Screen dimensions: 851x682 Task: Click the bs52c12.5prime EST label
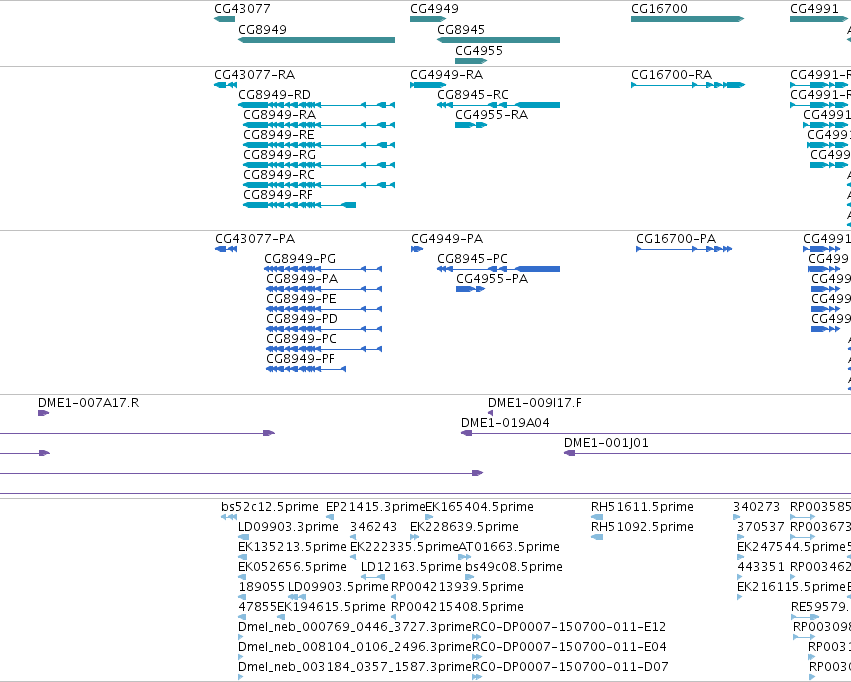coord(270,507)
